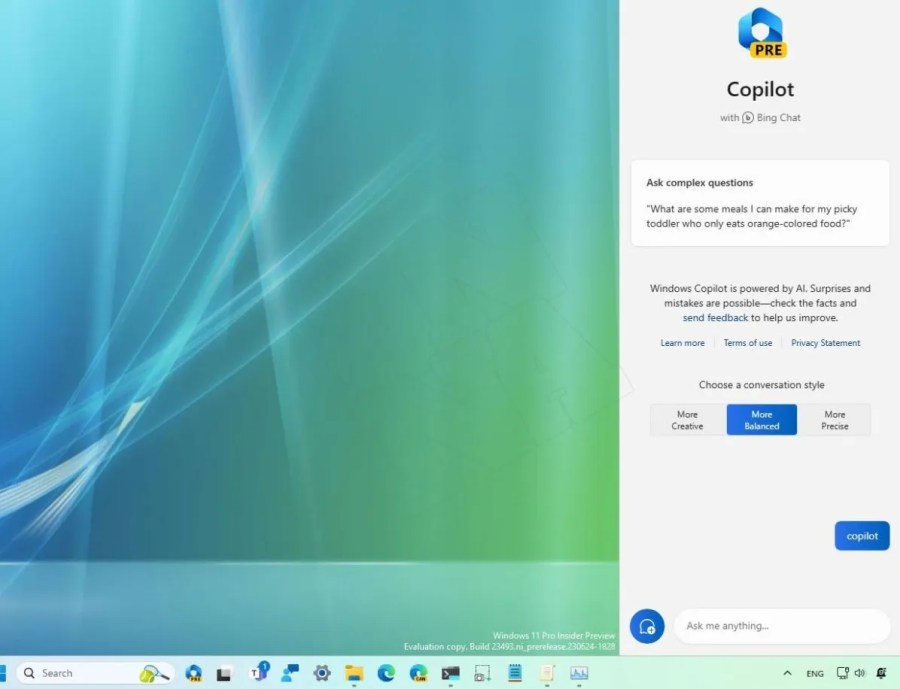Click the Ask complex questions card
900x689 pixels.
click(x=760, y=203)
